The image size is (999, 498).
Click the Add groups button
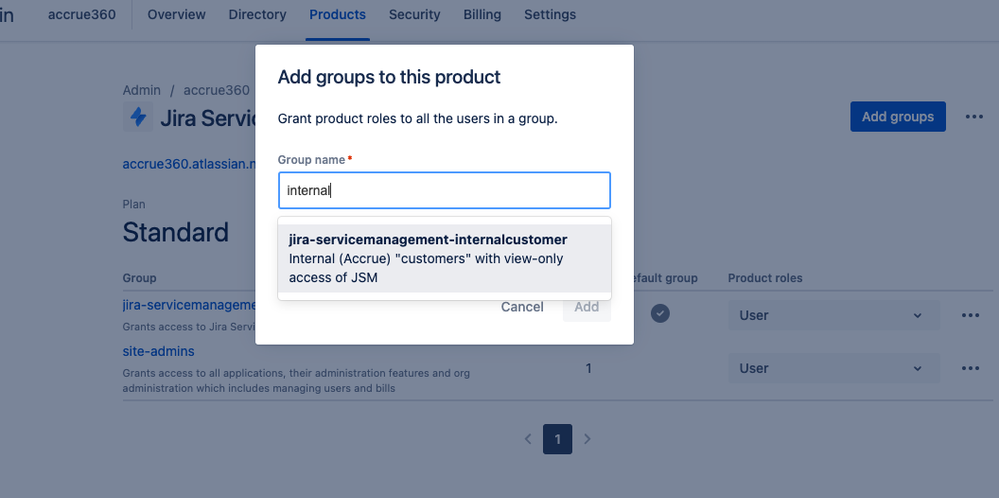pyautogui.click(x=898, y=117)
